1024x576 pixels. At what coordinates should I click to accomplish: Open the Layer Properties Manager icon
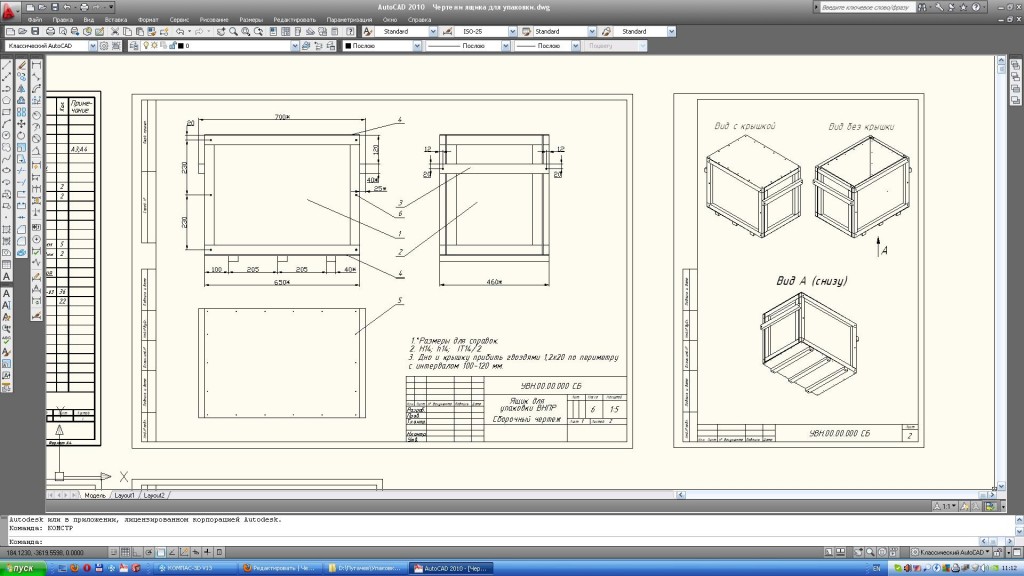[134, 46]
